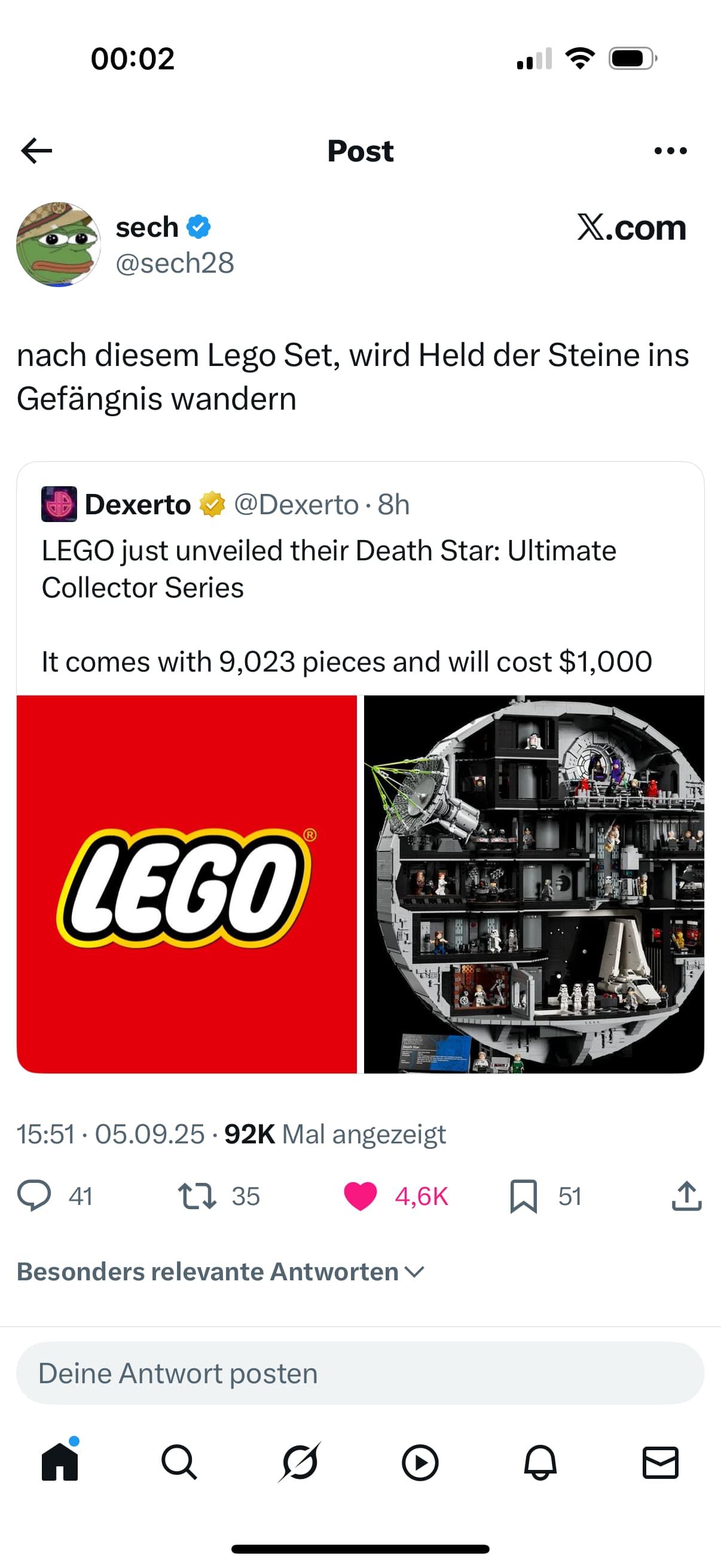Open notifications bell icon
Screen dimensions: 721x1568
point(540,1462)
